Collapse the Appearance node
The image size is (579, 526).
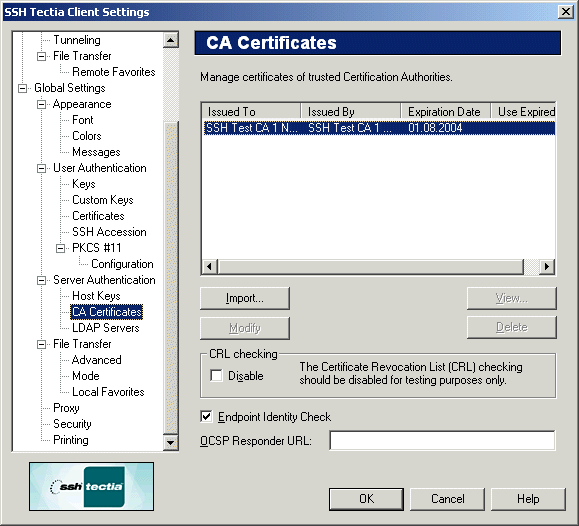click(x=41, y=104)
